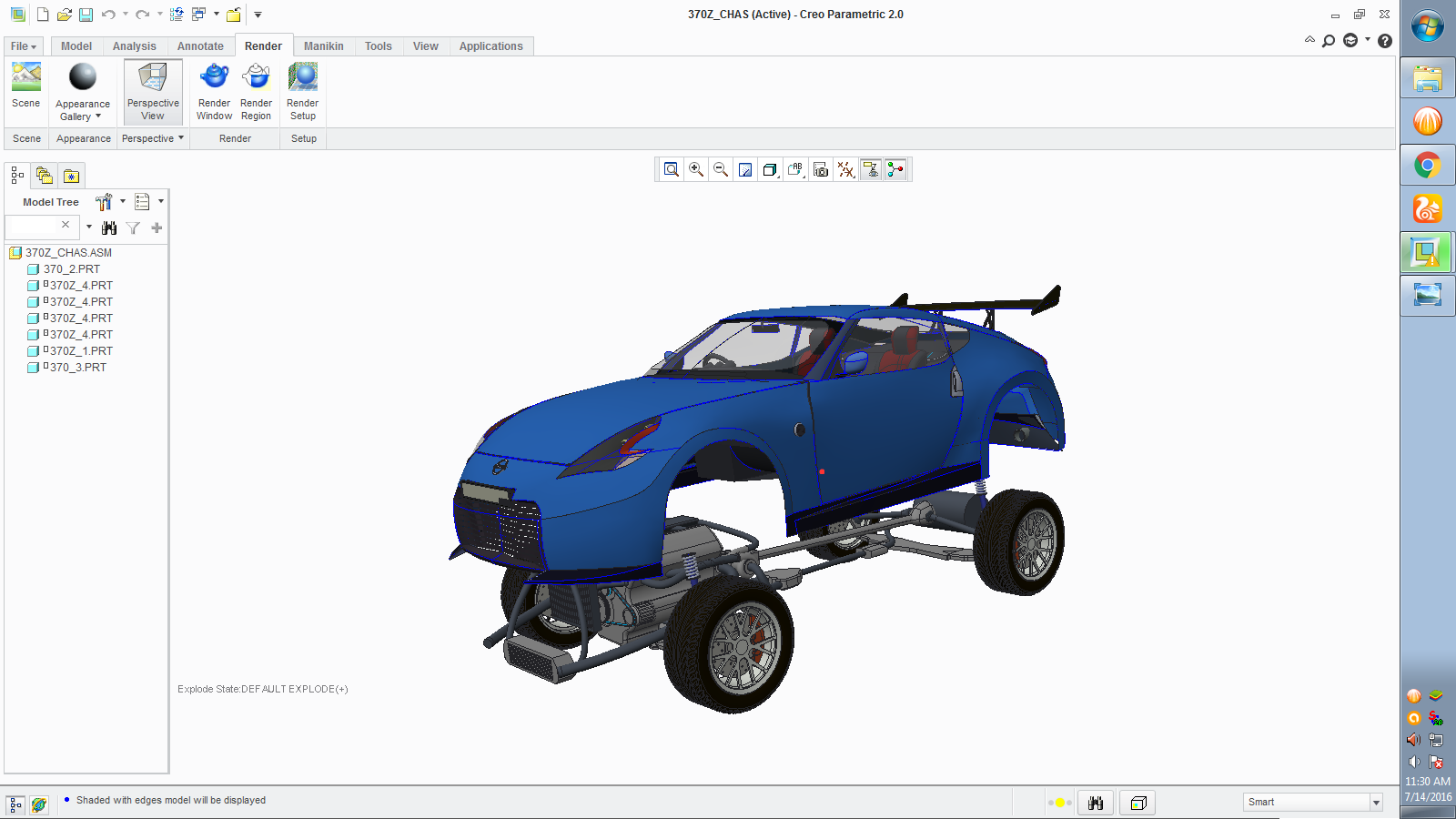The height and width of the screenshot is (819, 1456).
Task: Click the Close window folder icon
Action: coord(234,15)
